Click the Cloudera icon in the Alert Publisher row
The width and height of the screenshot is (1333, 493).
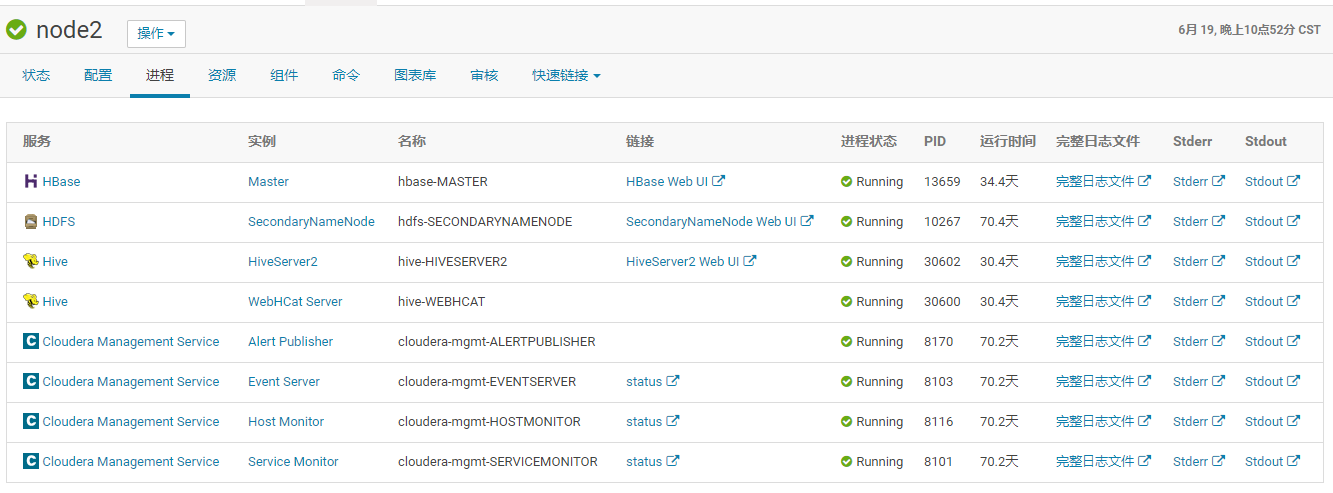(x=30, y=342)
